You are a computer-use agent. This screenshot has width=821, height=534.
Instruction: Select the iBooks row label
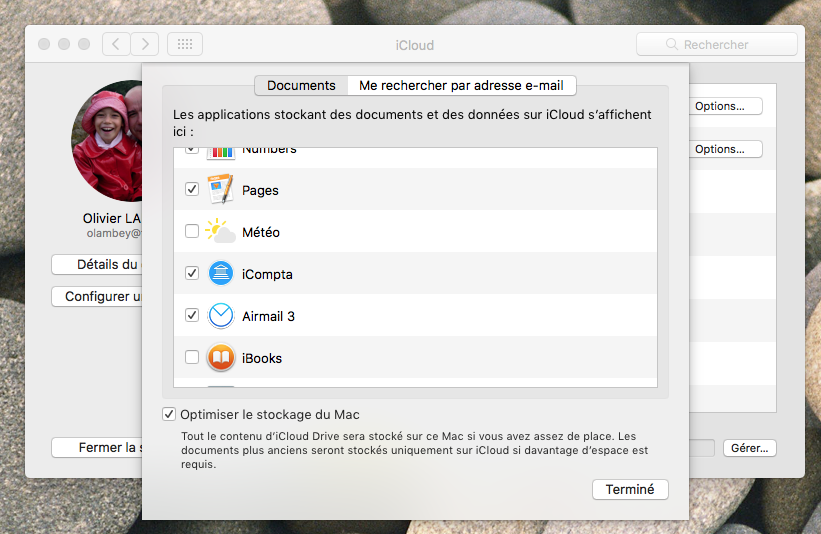[262, 358]
